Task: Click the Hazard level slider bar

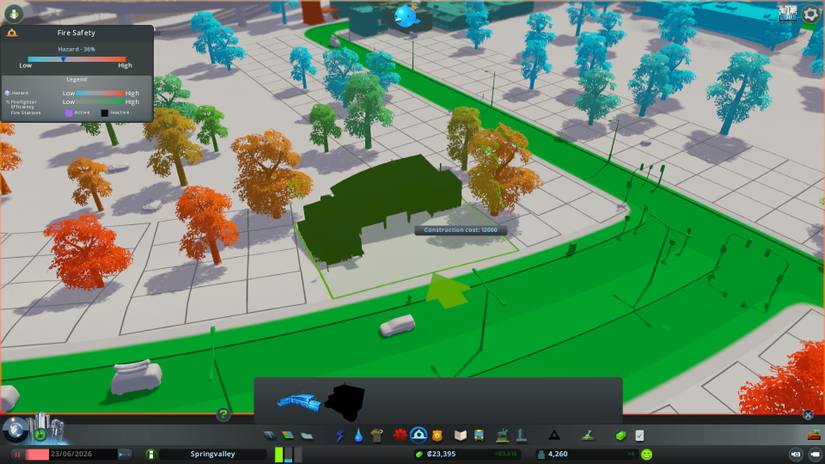Action: [77, 59]
